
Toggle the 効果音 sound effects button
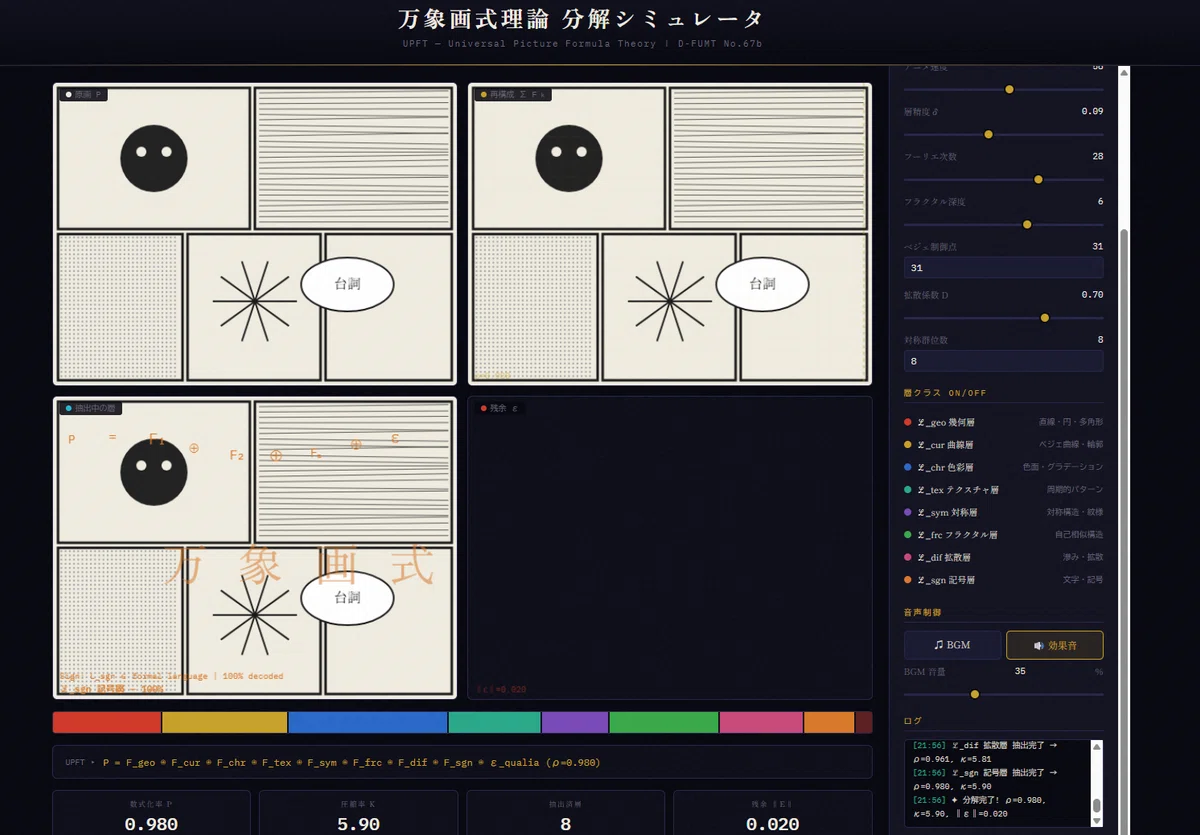point(1054,645)
